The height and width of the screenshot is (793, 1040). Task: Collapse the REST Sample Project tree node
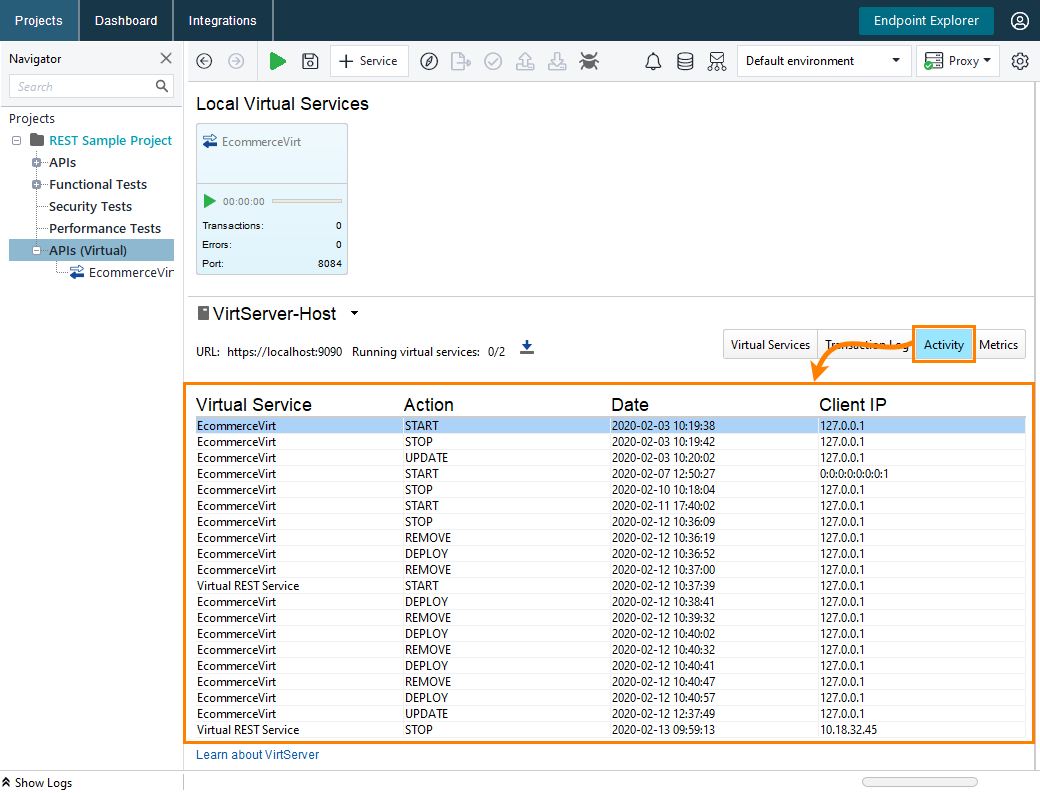[x=15, y=140]
